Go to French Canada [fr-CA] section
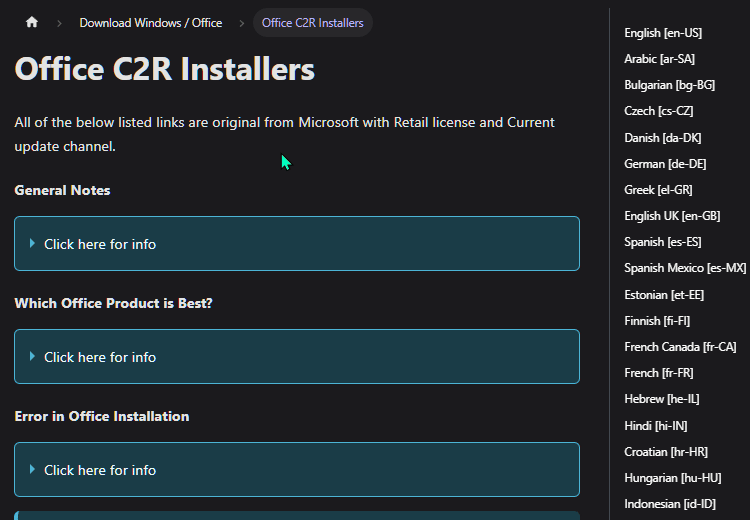750x520 pixels. click(x=680, y=347)
